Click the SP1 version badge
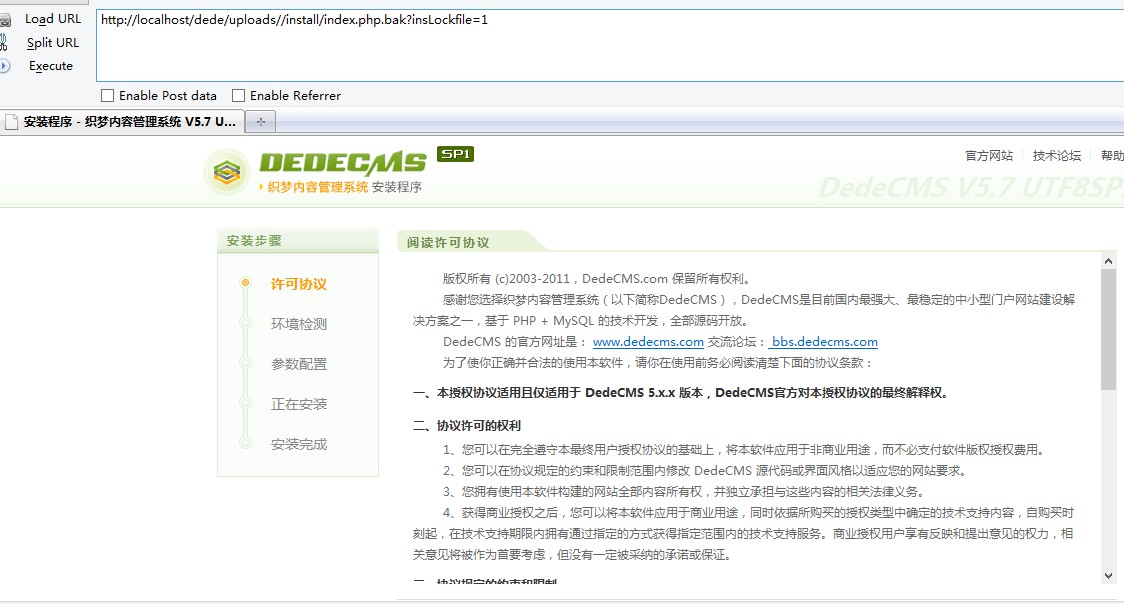 click(x=455, y=154)
